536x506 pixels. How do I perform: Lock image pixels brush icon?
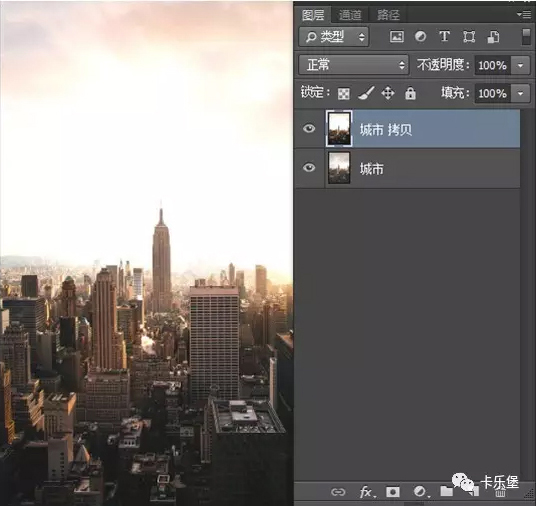point(366,93)
